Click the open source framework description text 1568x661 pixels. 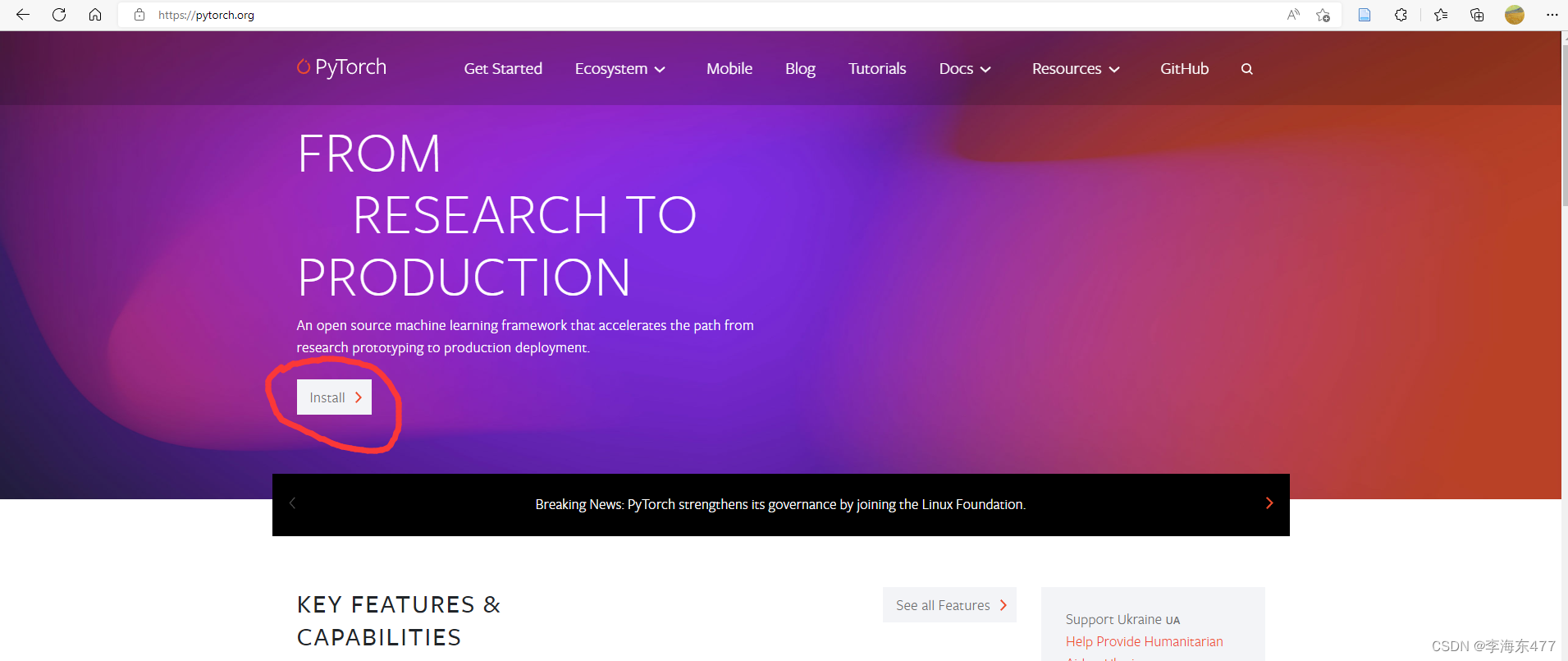[x=525, y=336]
